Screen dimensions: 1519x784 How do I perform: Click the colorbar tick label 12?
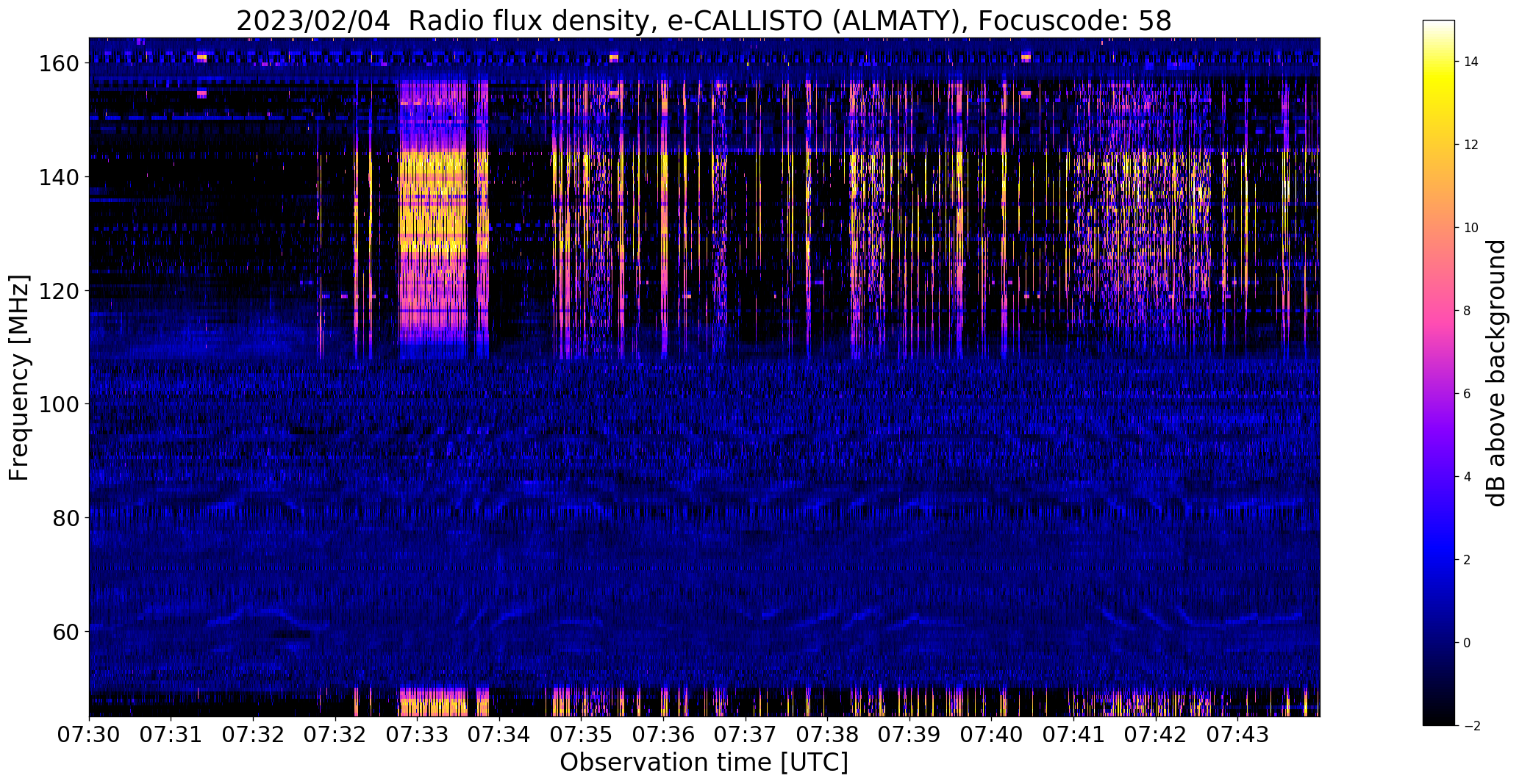pyautogui.click(x=1471, y=145)
